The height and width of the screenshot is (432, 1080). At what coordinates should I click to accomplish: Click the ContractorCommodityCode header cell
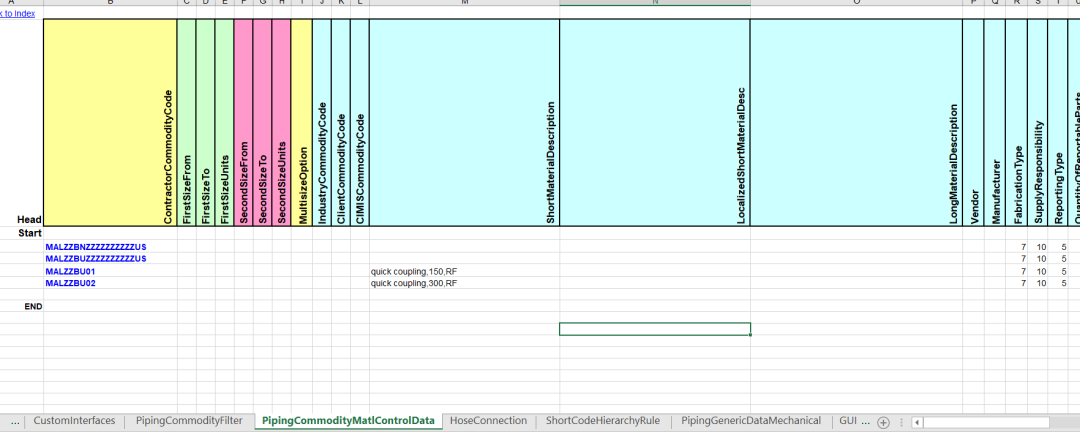(x=110, y=122)
